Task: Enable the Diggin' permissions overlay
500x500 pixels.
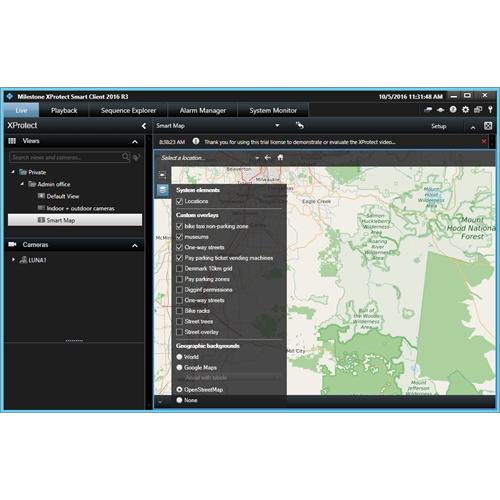Action: [x=179, y=290]
